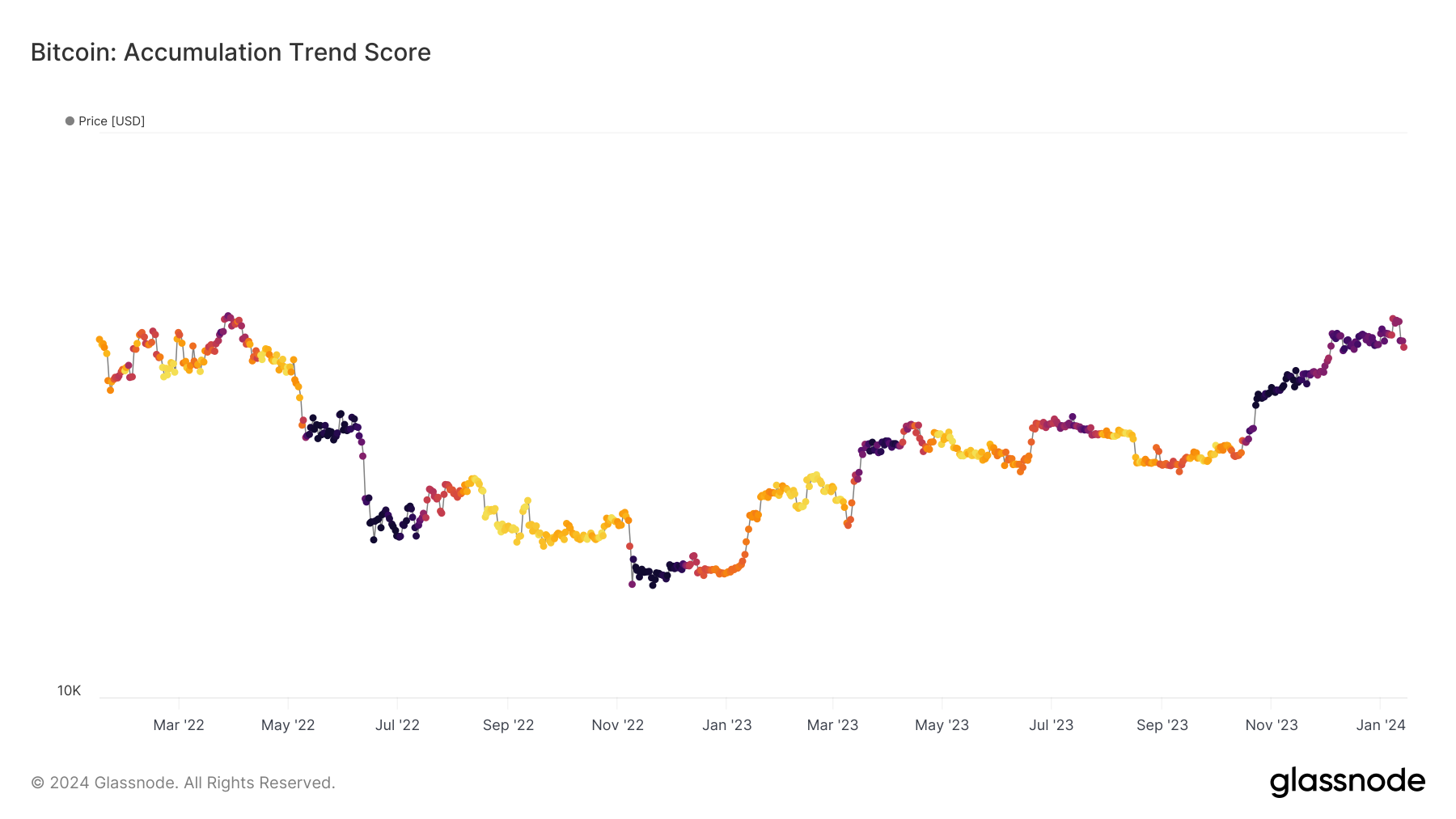Click the gray Price legend dot
Image resolution: width=1456 pixels, height=819 pixels.
point(70,121)
